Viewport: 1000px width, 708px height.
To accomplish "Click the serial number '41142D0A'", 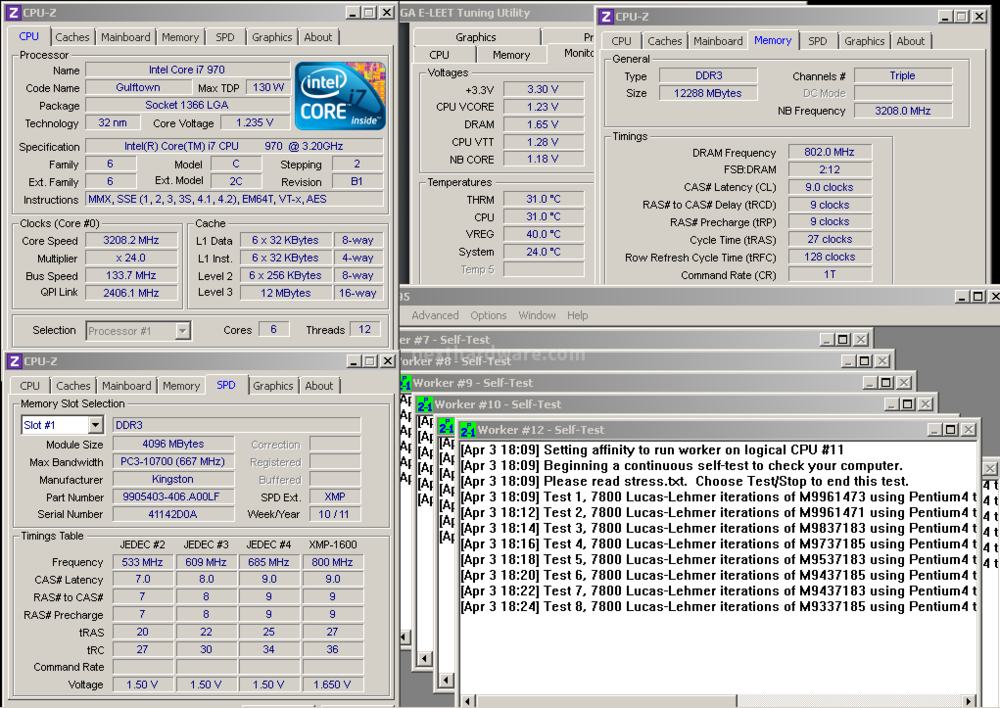I will [x=173, y=514].
